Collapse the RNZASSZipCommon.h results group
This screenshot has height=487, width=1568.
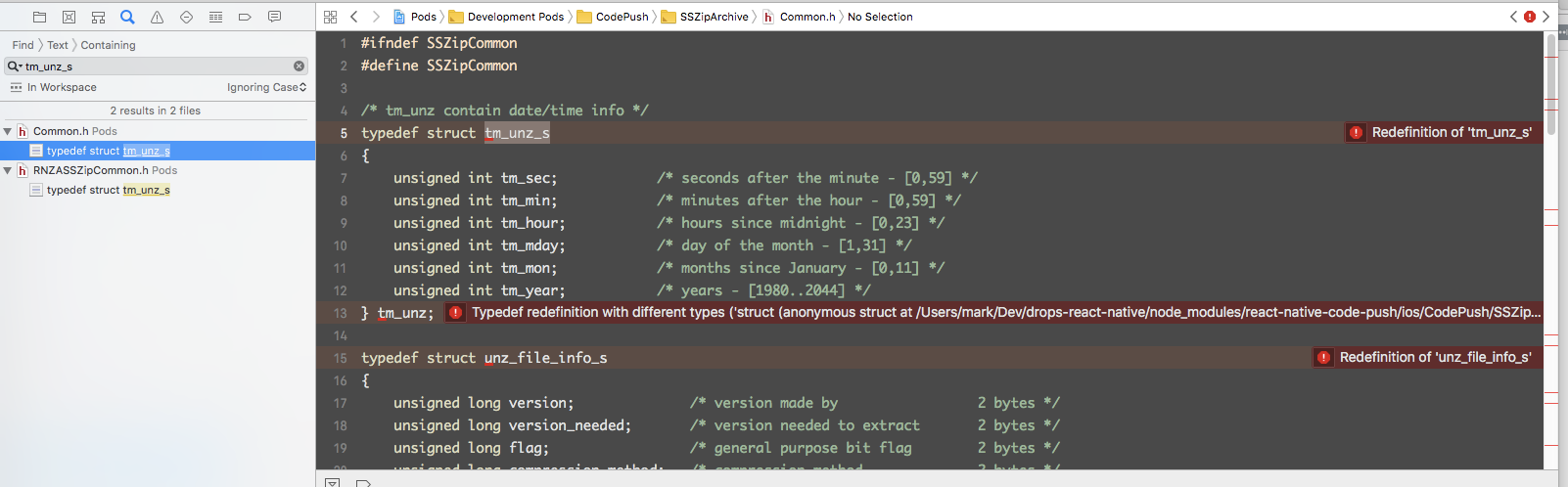coord(8,170)
